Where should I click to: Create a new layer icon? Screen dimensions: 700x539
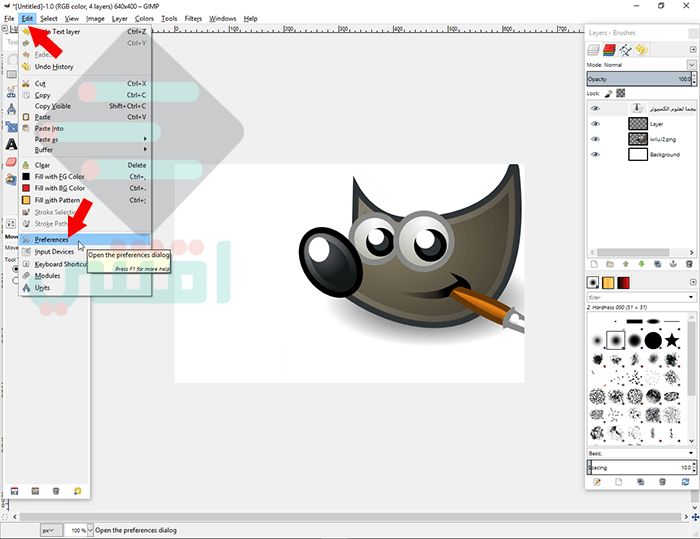594,264
